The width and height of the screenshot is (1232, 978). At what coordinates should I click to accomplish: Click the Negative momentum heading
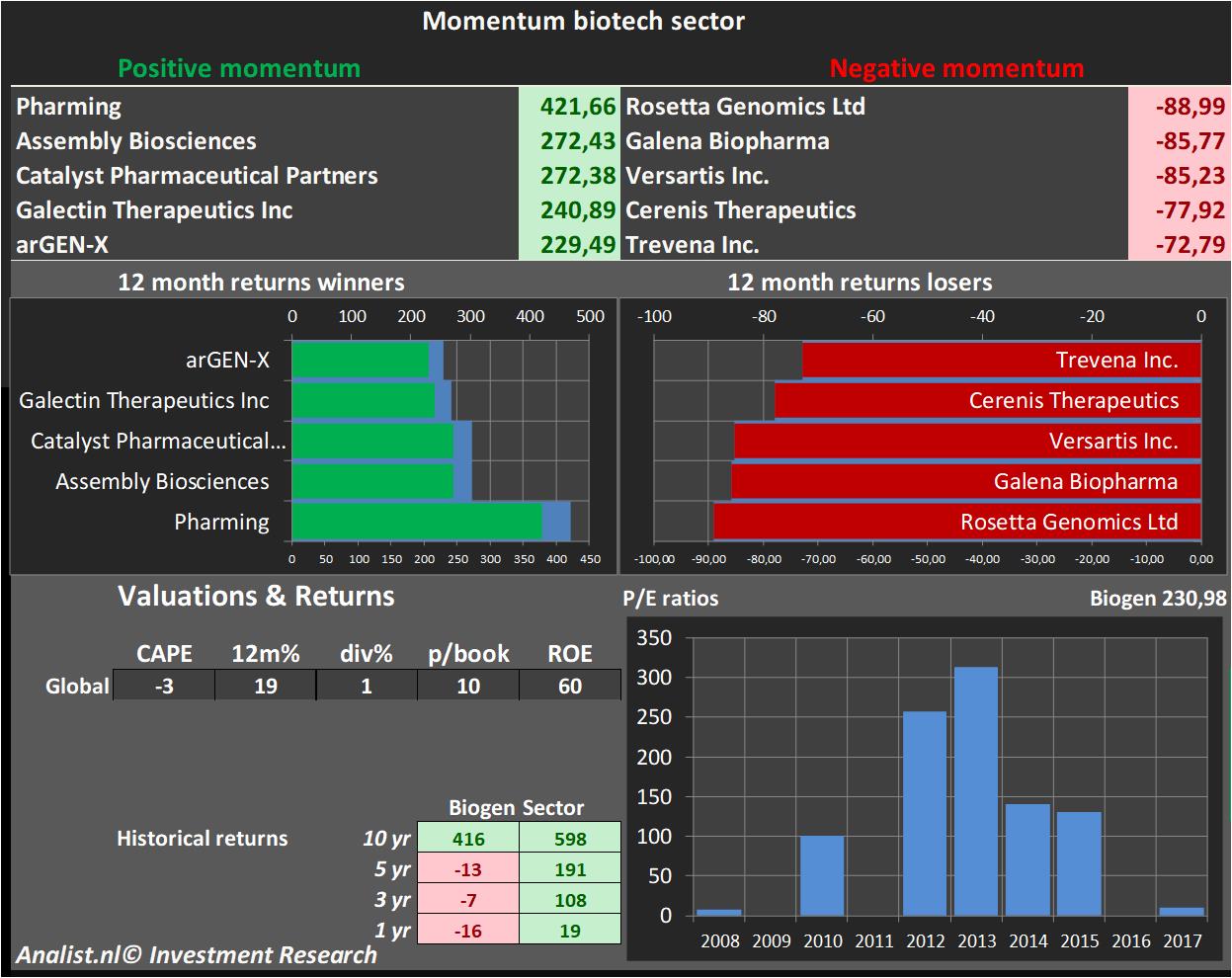click(956, 68)
